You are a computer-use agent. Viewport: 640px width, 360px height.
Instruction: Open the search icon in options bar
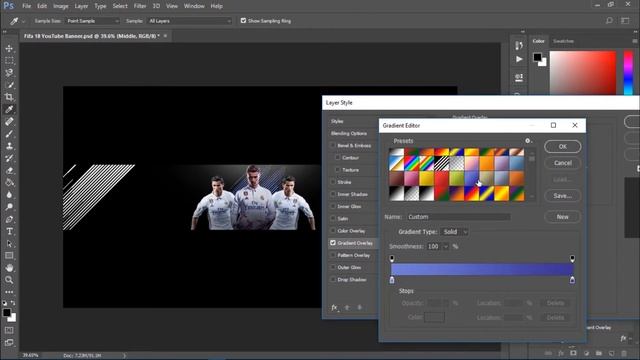tap(609, 21)
